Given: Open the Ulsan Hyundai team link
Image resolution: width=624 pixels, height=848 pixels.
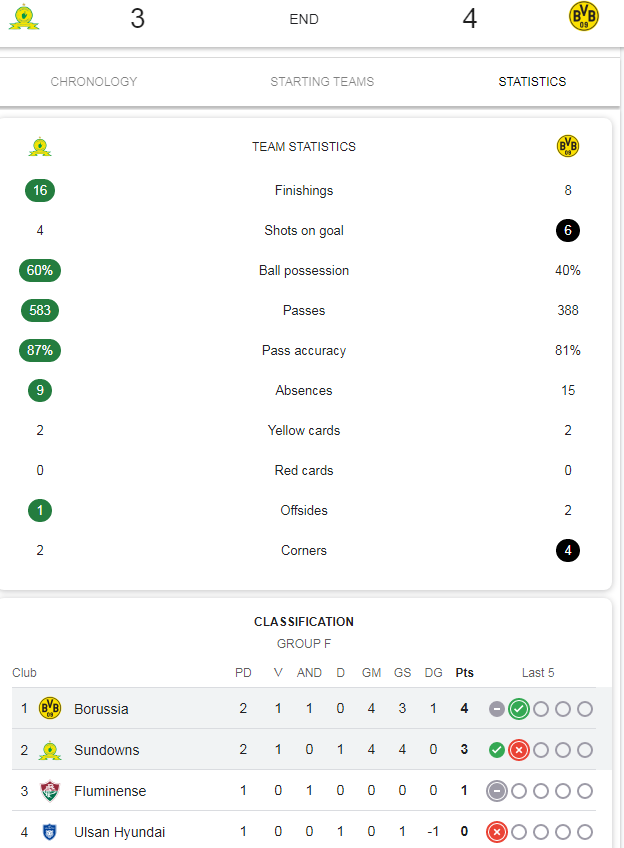Looking at the screenshot, I should coord(120,832).
